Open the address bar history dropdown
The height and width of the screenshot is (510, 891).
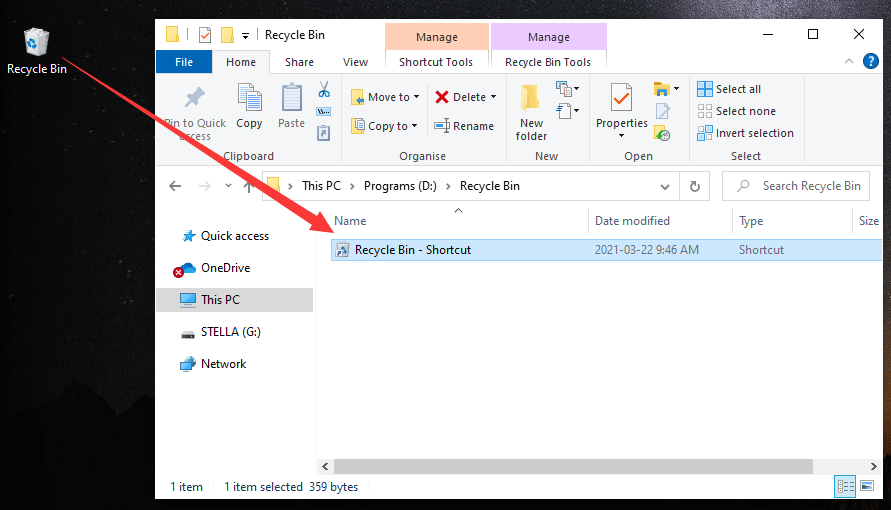664,186
